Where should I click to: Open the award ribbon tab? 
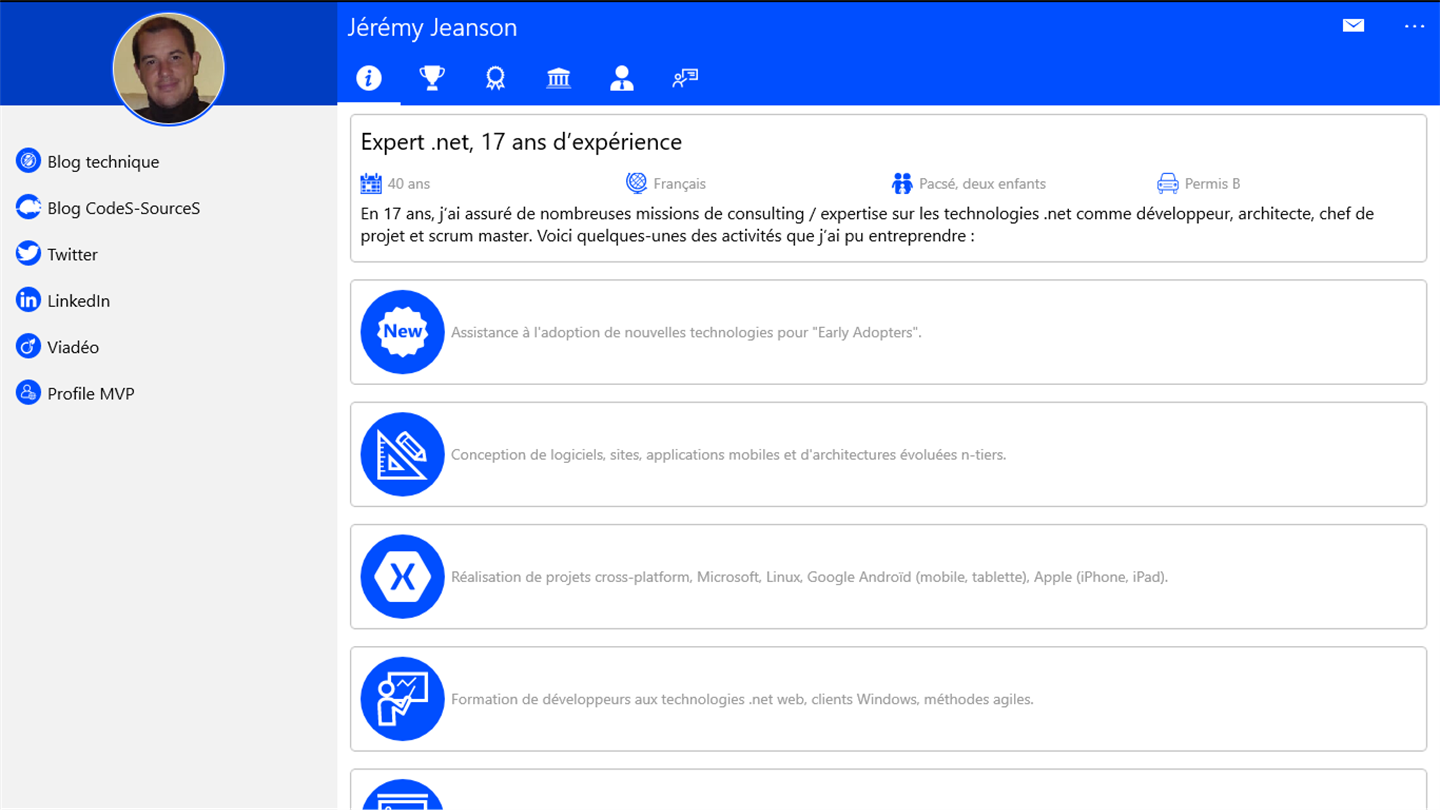tap(495, 78)
